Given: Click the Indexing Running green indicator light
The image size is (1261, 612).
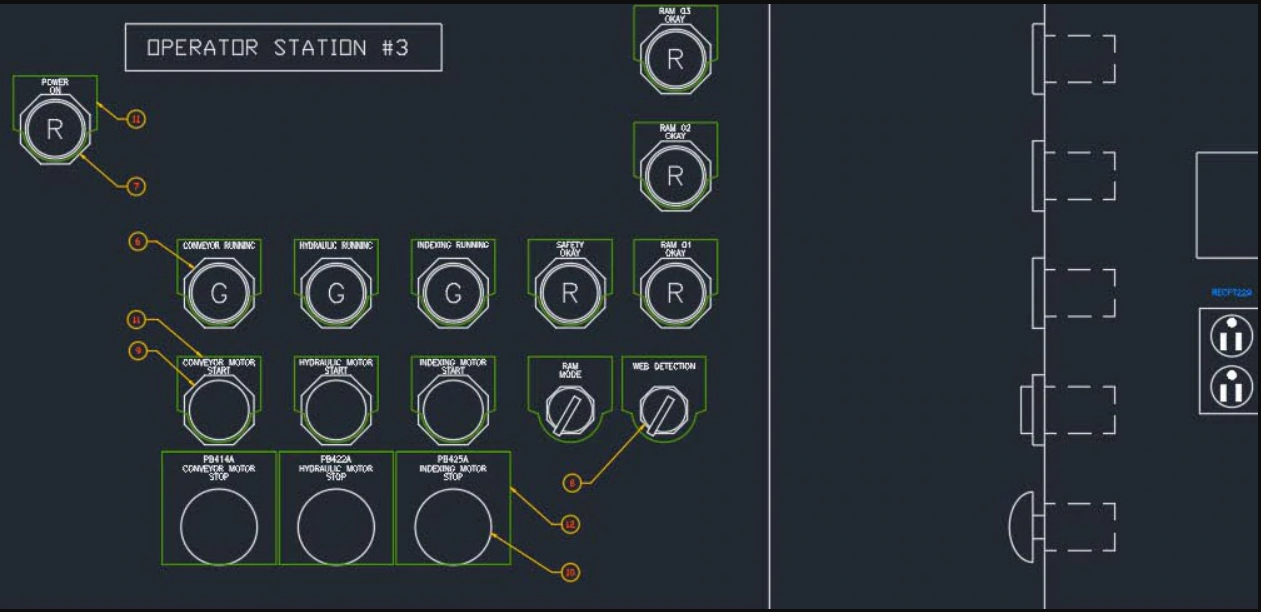Looking at the screenshot, I should pyautogui.click(x=453, y=293).
